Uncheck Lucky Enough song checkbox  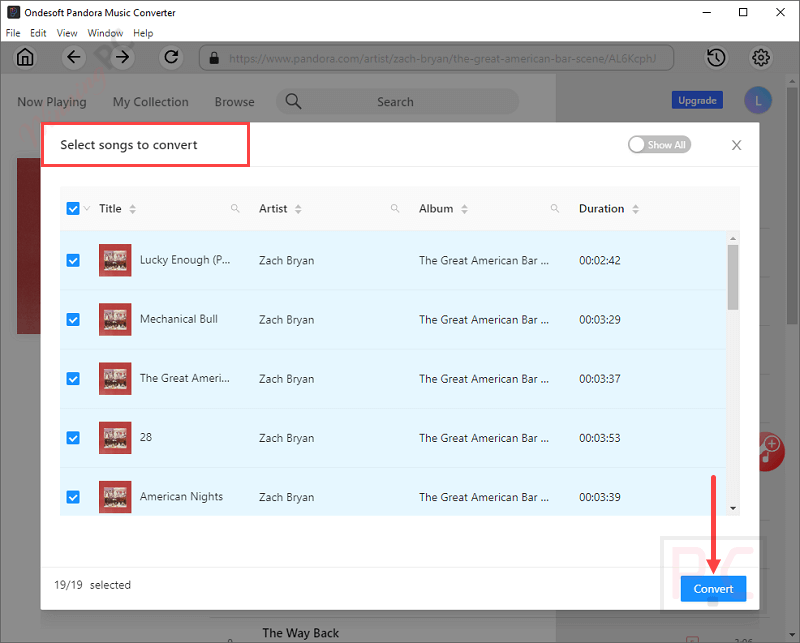click(x=73, y=260)
